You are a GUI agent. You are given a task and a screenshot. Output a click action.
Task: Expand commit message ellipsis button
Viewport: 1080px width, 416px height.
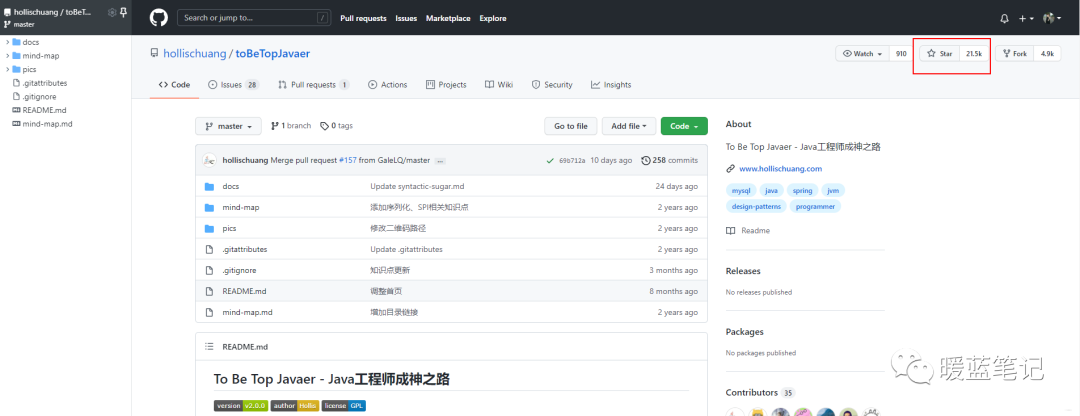pyautogui.click(x=440, y=160)
